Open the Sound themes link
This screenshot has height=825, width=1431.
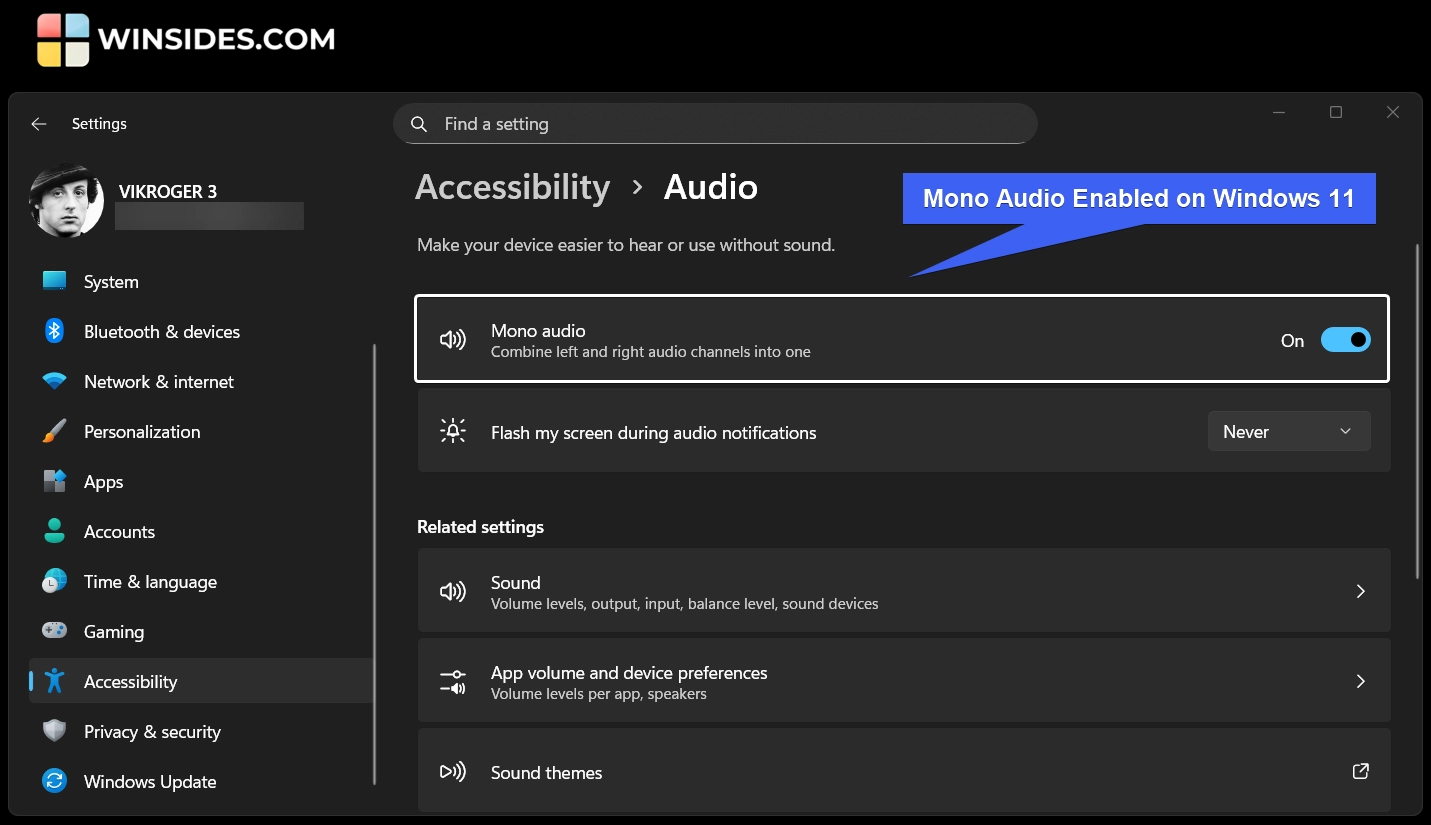click(x=546, y=773)
